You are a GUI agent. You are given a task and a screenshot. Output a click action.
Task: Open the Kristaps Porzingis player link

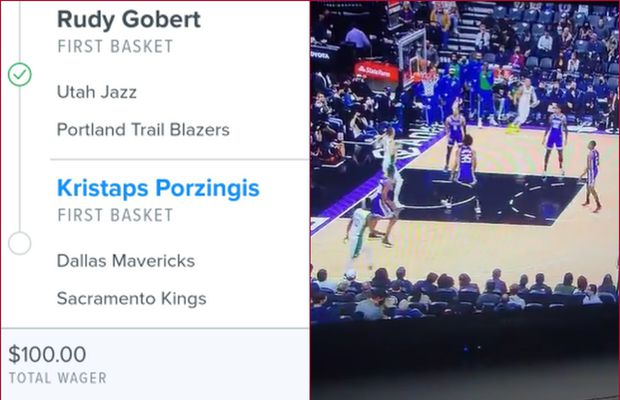tap(158, 188)
